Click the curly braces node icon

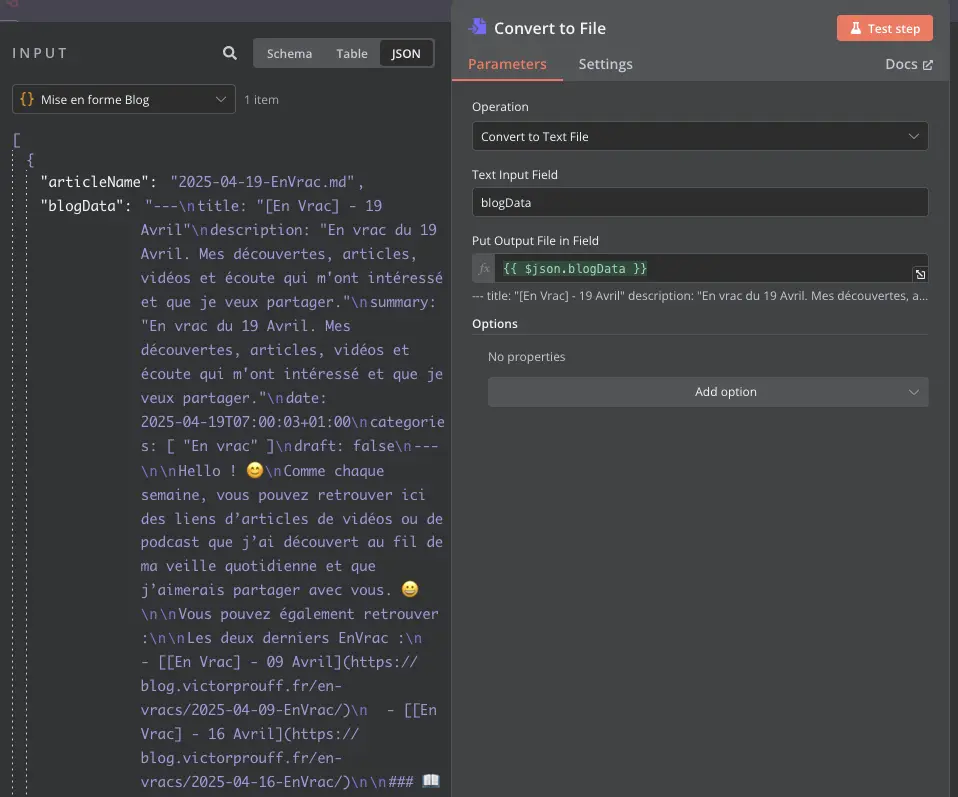point(27,99)
